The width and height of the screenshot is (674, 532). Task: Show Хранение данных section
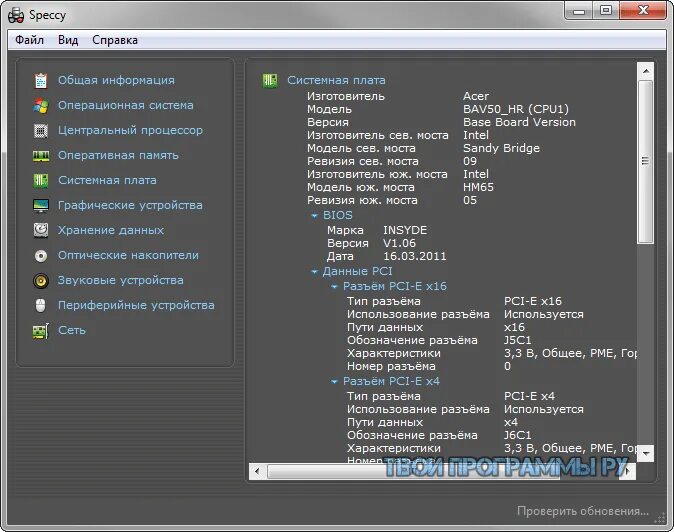point(111,230)
